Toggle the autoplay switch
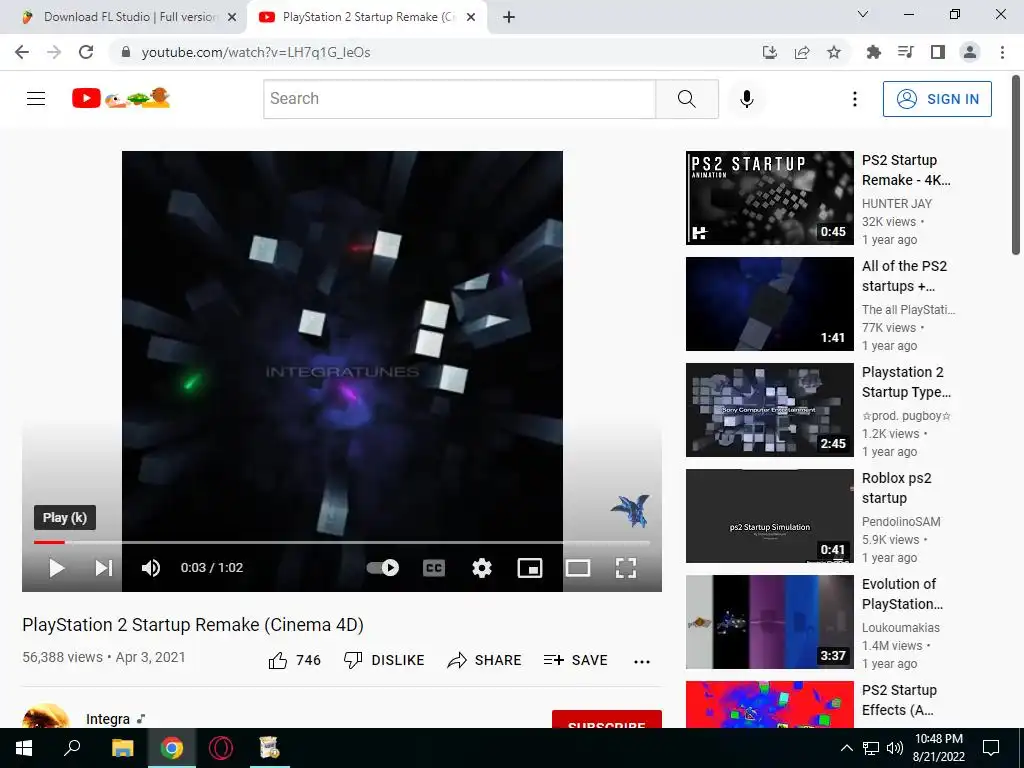 coord(383,568)
